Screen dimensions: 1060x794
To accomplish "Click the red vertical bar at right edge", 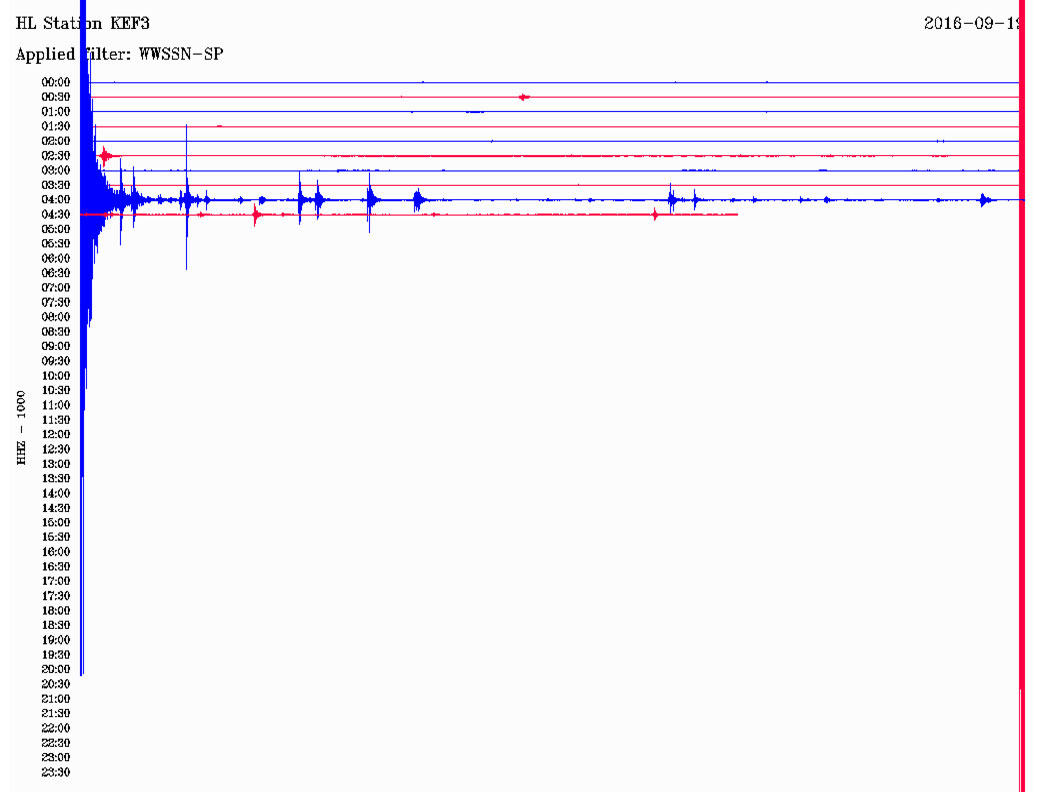I will 1022,400.
